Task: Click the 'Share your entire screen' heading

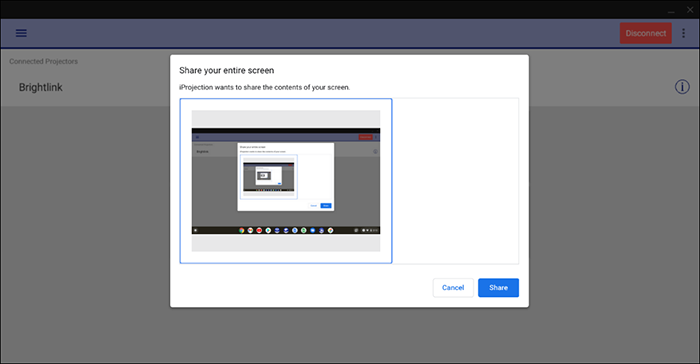Action: point(226,70)
